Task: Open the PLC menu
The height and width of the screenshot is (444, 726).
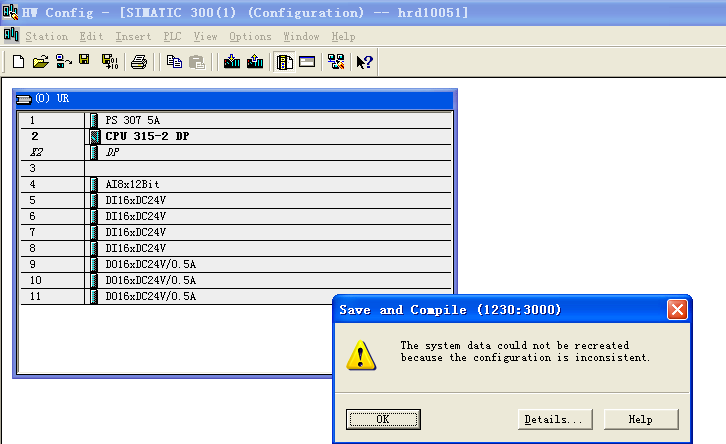Action: [x=172, y=37]
